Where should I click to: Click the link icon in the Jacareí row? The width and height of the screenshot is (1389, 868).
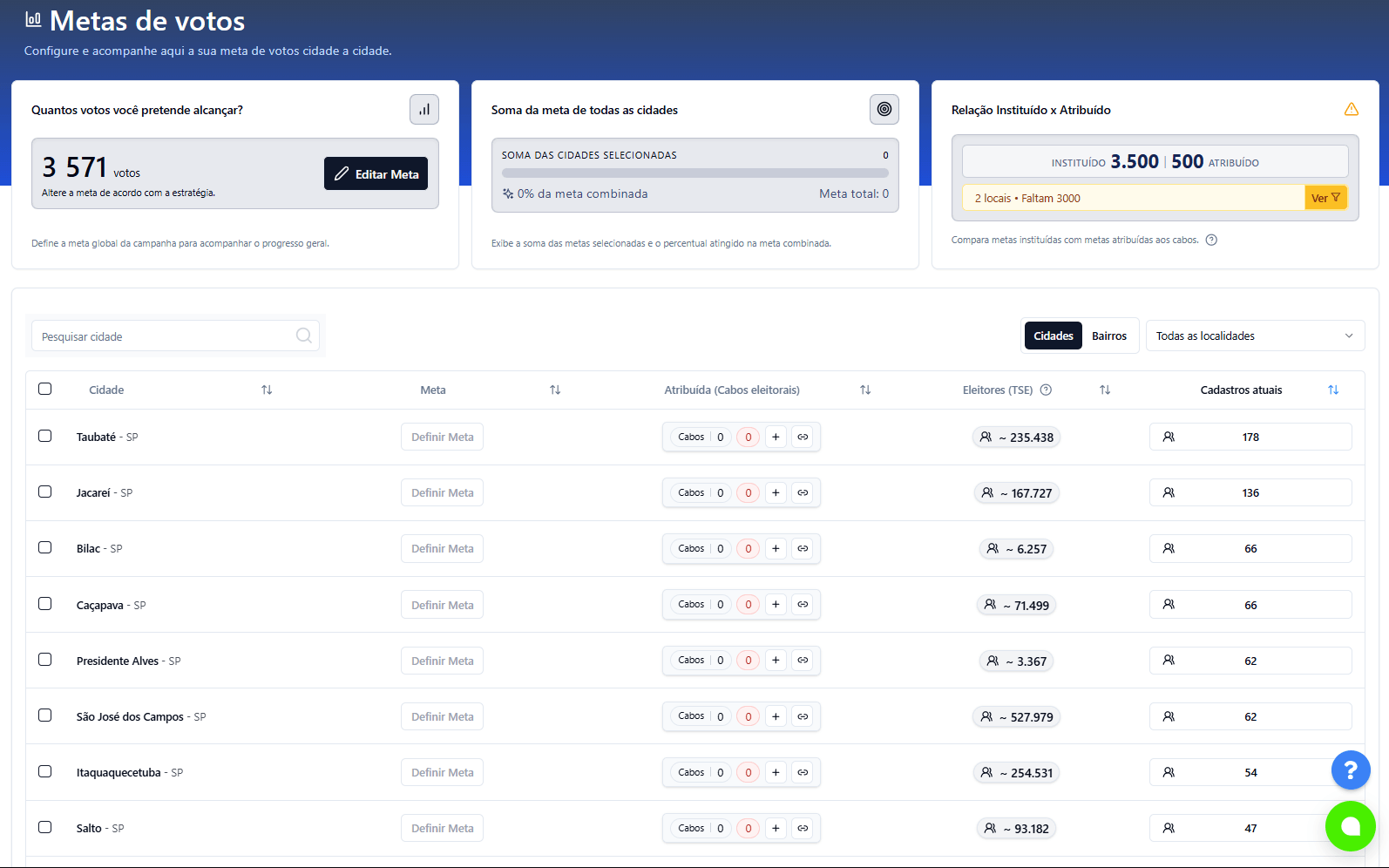803,492
